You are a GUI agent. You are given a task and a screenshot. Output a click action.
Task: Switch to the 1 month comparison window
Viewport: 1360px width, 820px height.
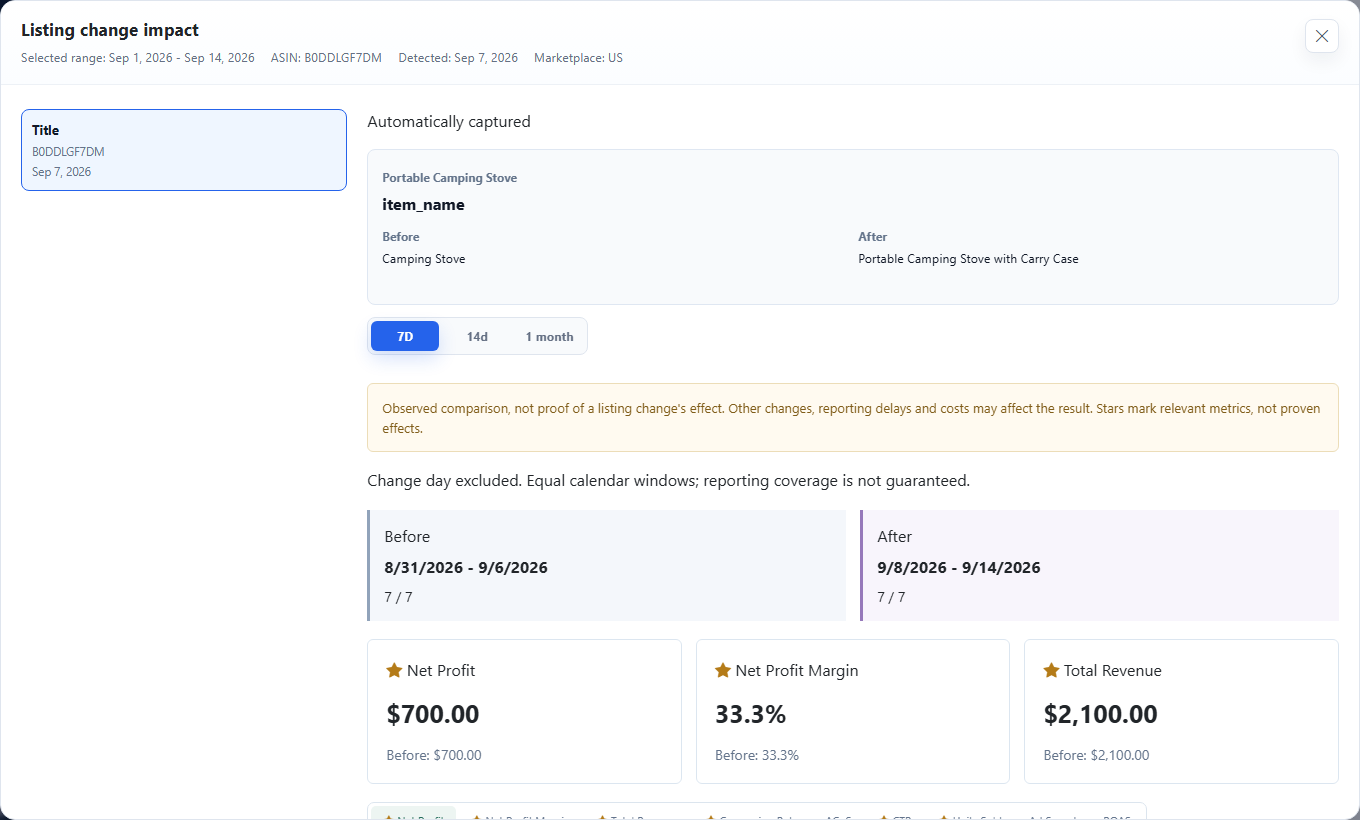coord(549,336)
